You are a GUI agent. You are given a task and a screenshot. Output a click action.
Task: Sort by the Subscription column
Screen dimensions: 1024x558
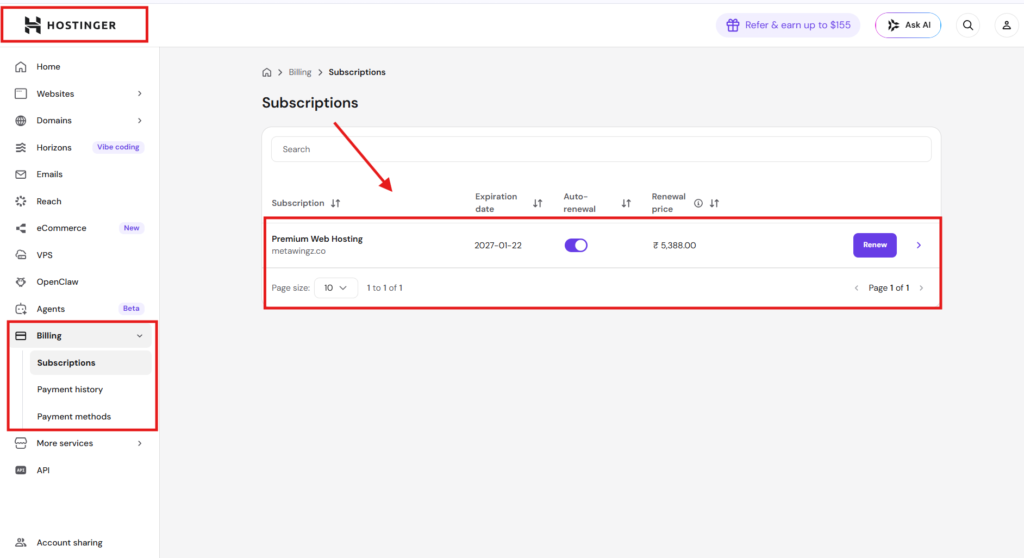coord(336,203)
